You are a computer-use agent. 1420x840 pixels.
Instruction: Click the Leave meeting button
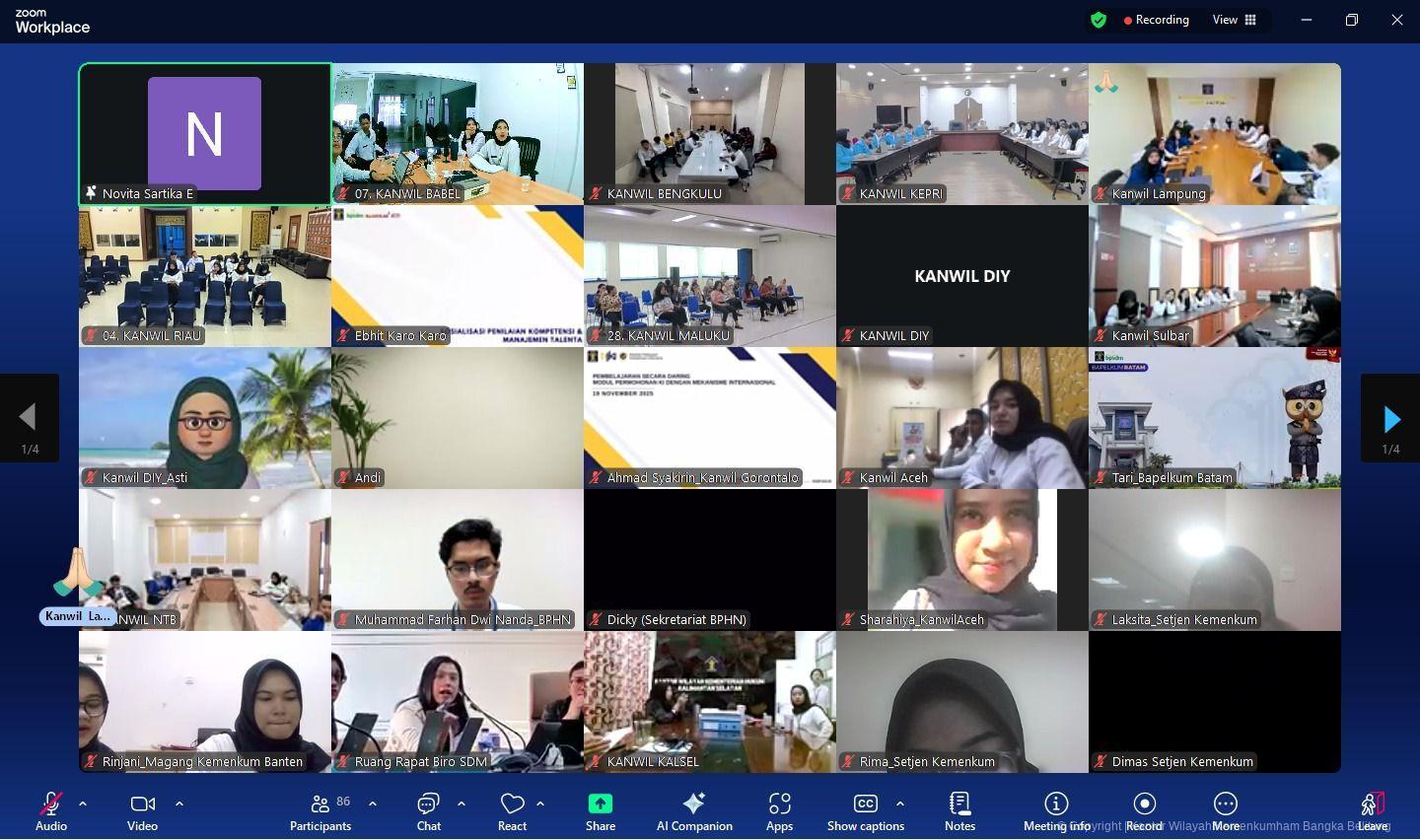coord(1372,812)
